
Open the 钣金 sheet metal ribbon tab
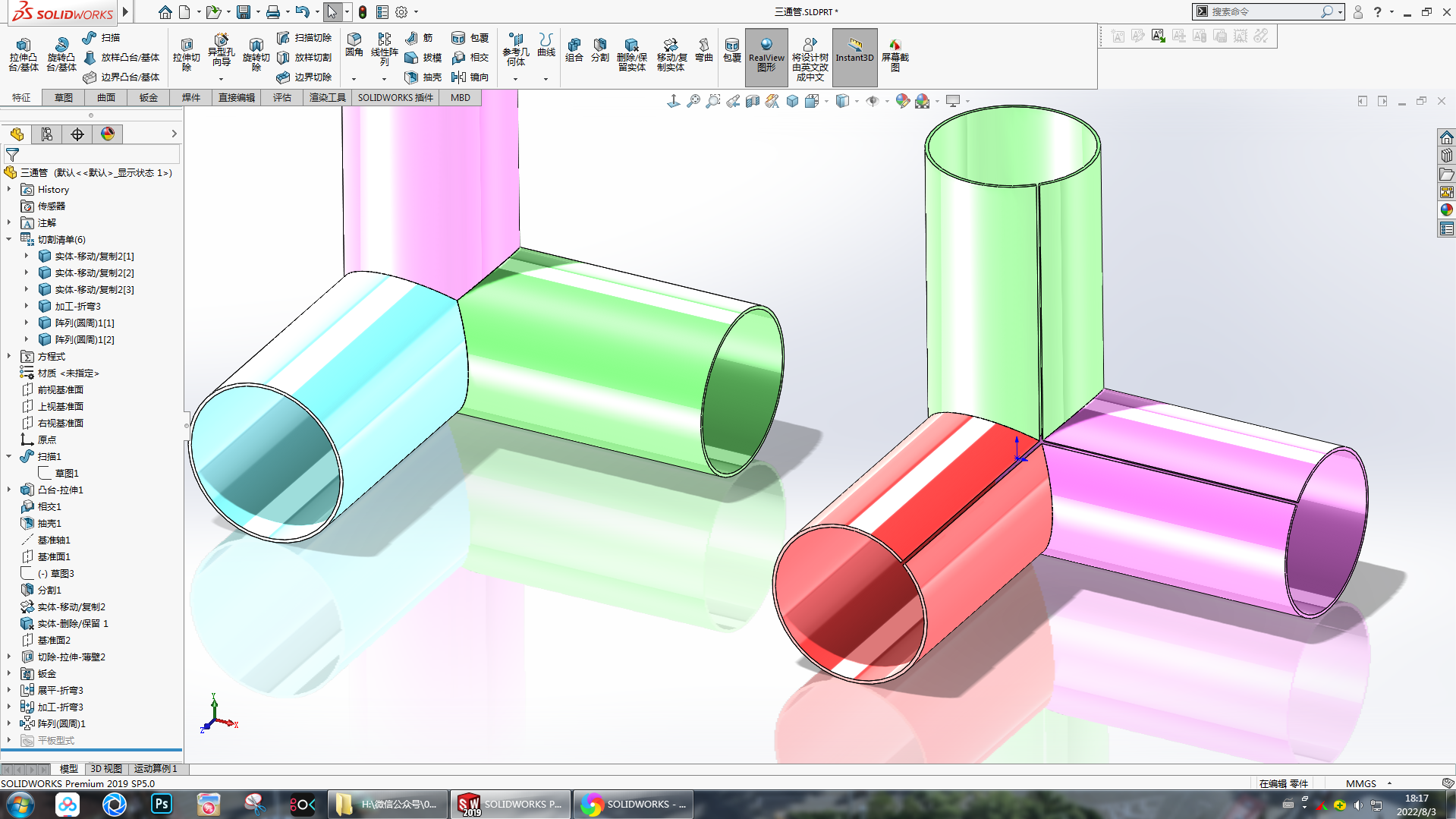tap(149, 97)
